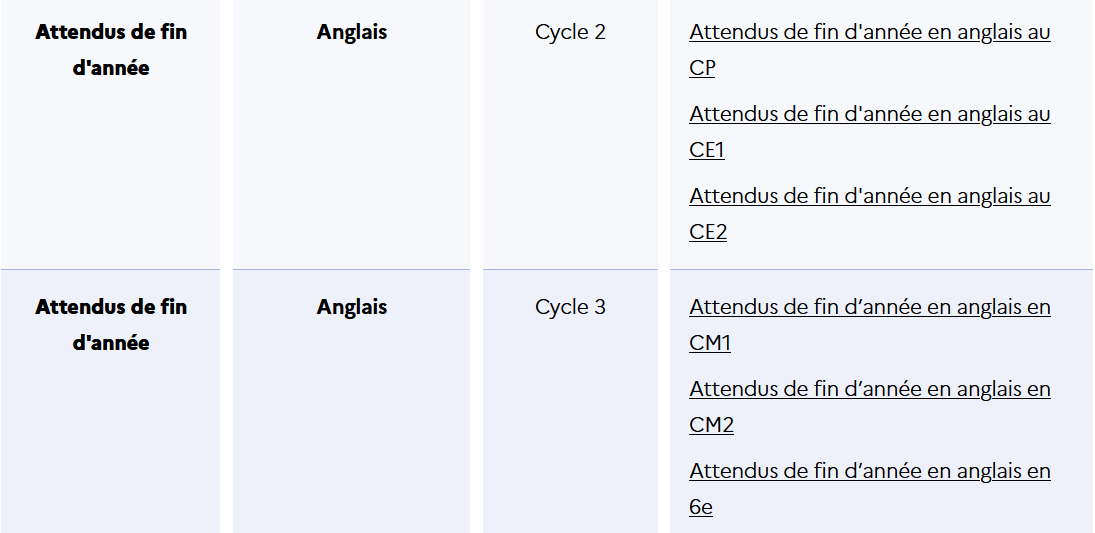Click the empty space beneath "Cycle 3"
Image resolution: width=1095 pixels, height=533 pixels.
pos(570,430)
